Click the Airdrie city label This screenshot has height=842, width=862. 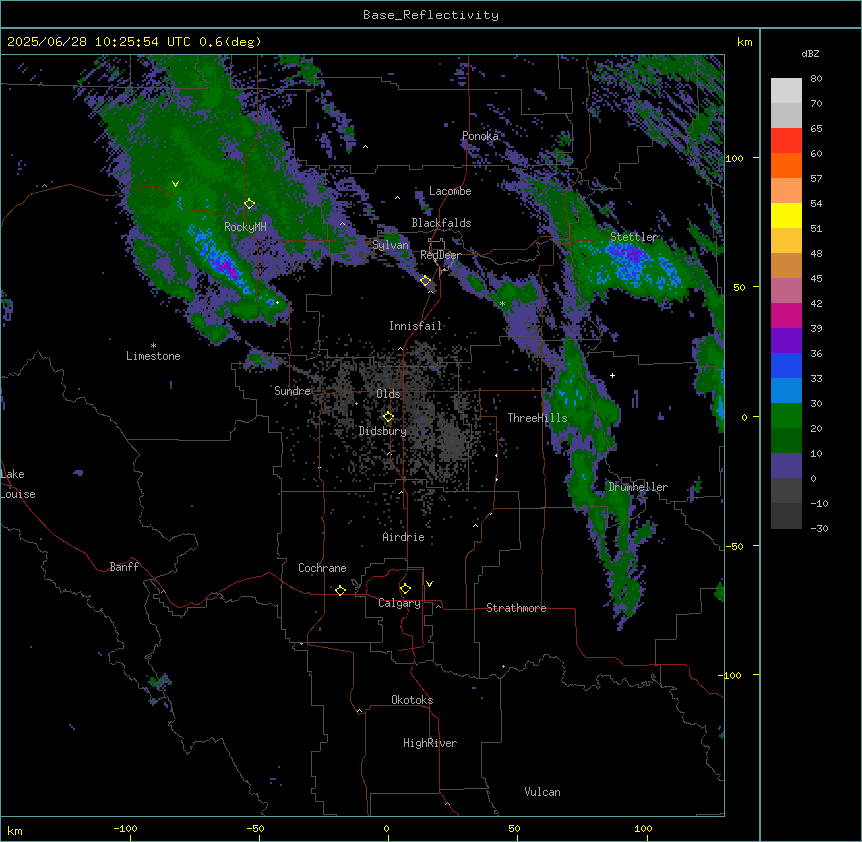[404, 537]
